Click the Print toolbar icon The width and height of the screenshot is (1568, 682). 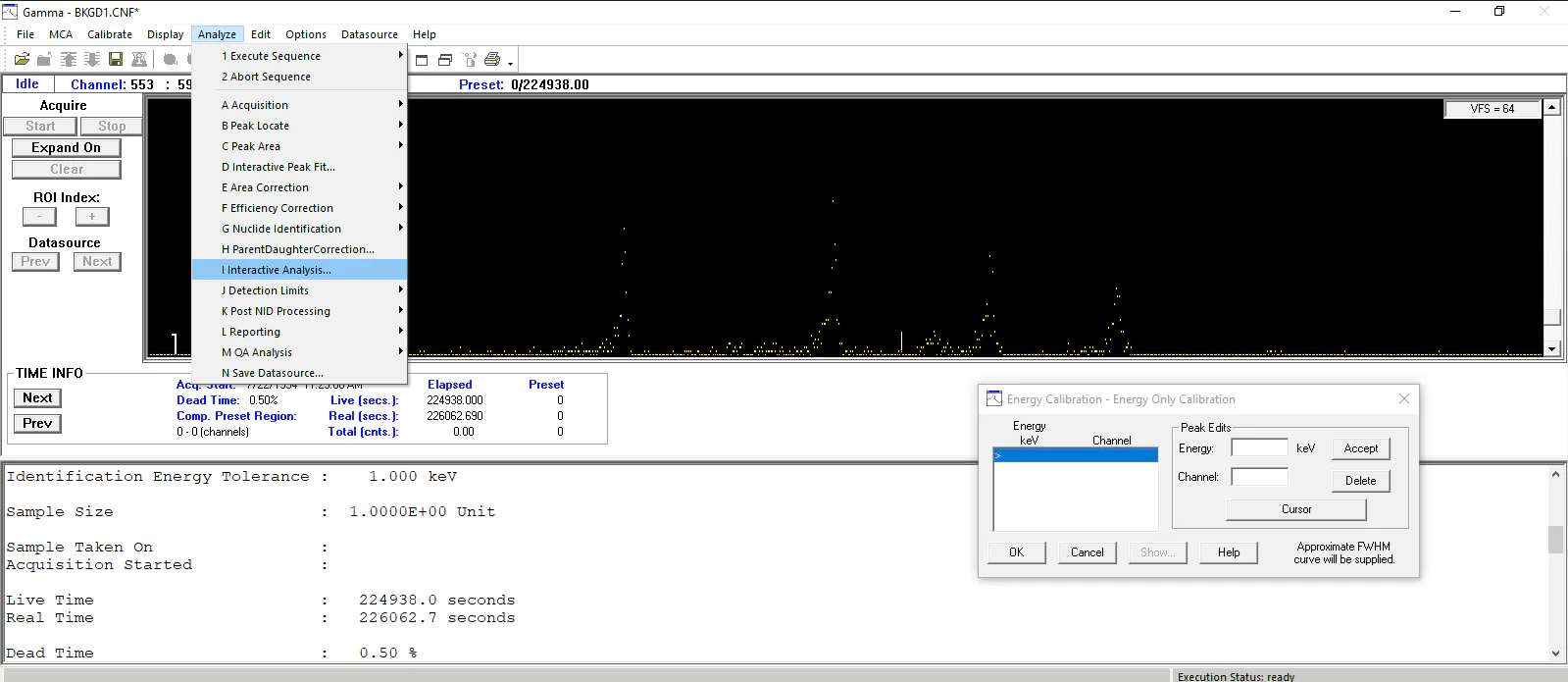point(492,60)
